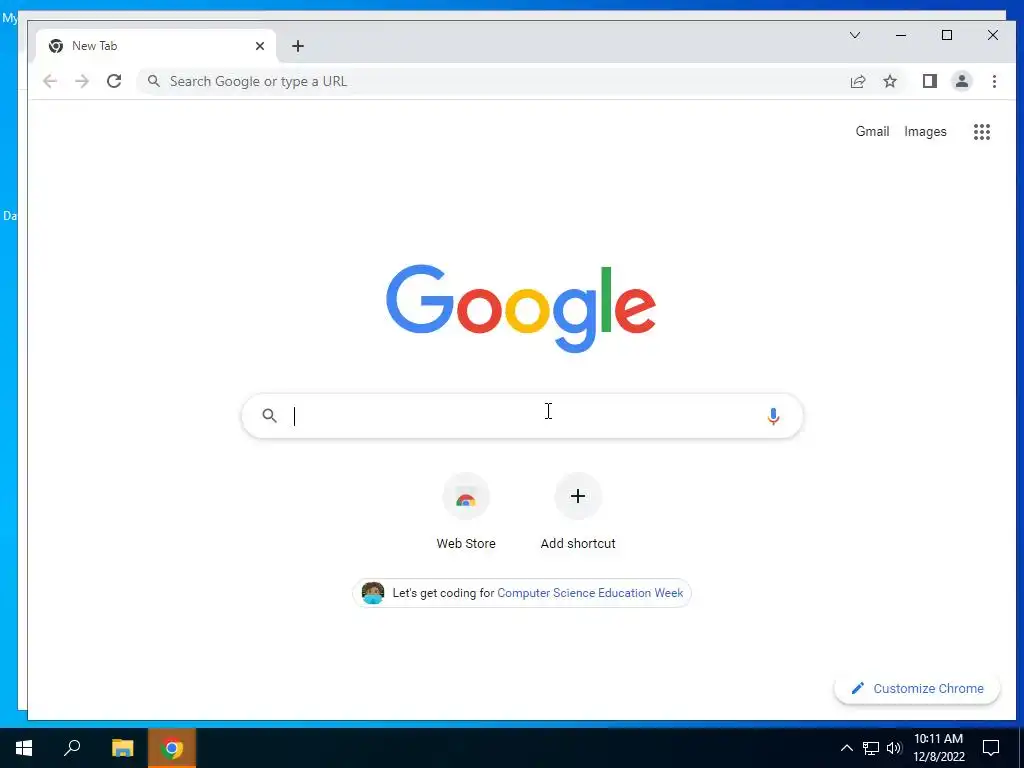Minimize the Chrome window

click(x=901, y=35)
